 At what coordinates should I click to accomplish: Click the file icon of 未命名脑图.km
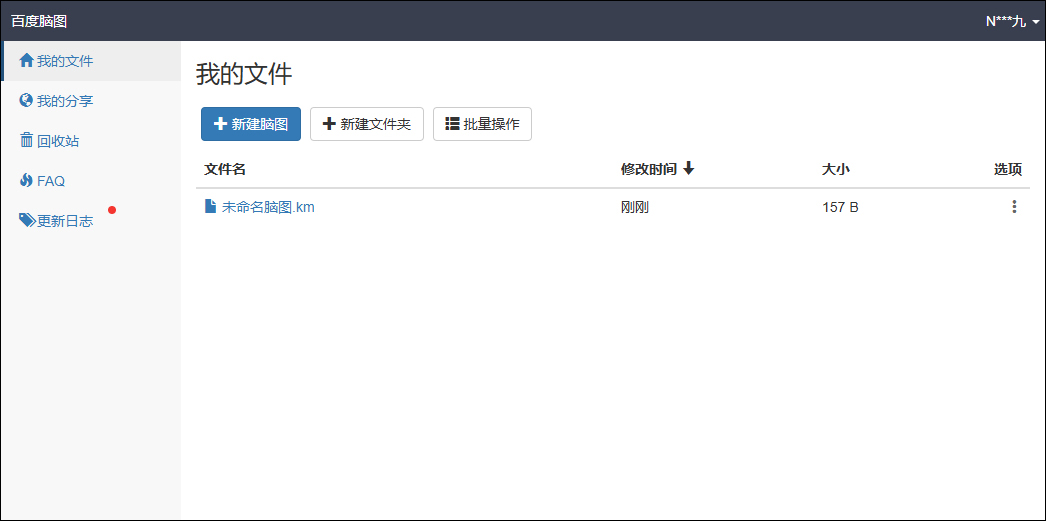[x=210, y=207]
